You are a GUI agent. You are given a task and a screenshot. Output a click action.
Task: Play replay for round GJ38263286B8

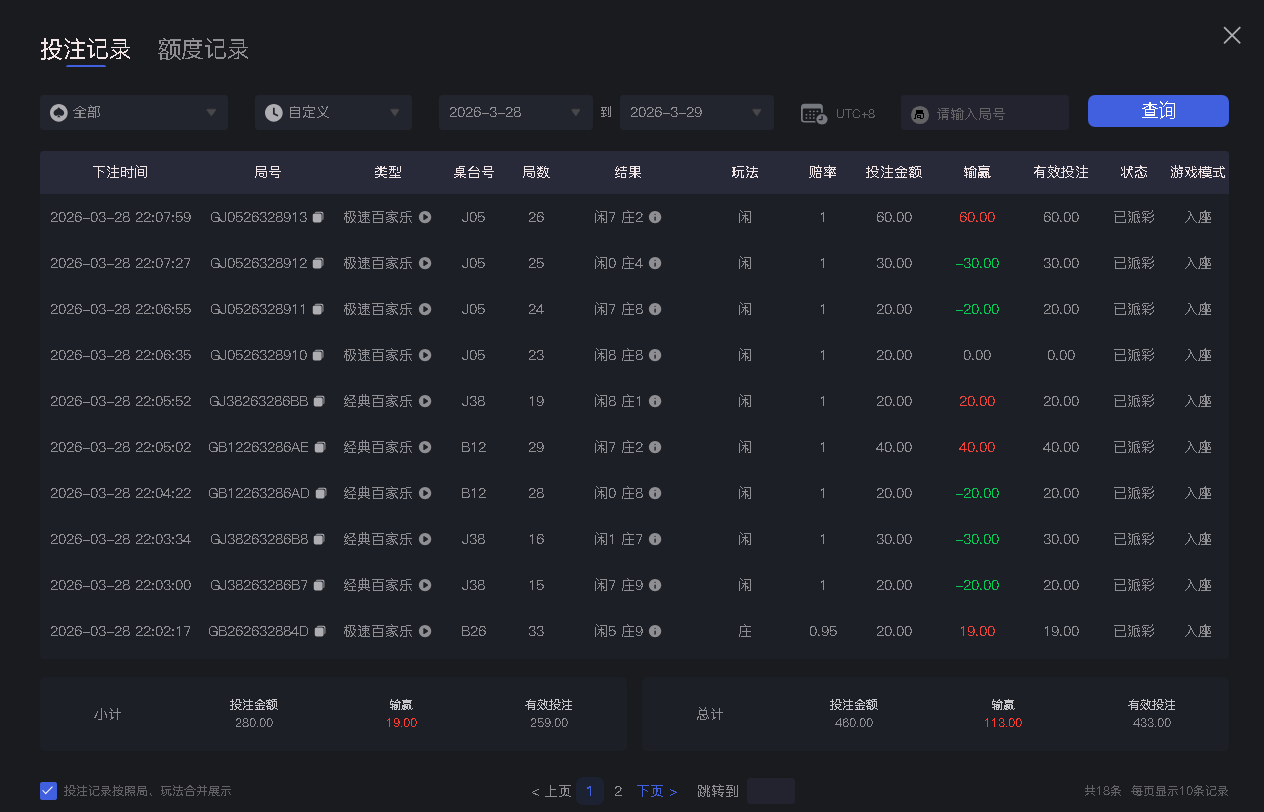pyautogui.click(x=425, y=539)
